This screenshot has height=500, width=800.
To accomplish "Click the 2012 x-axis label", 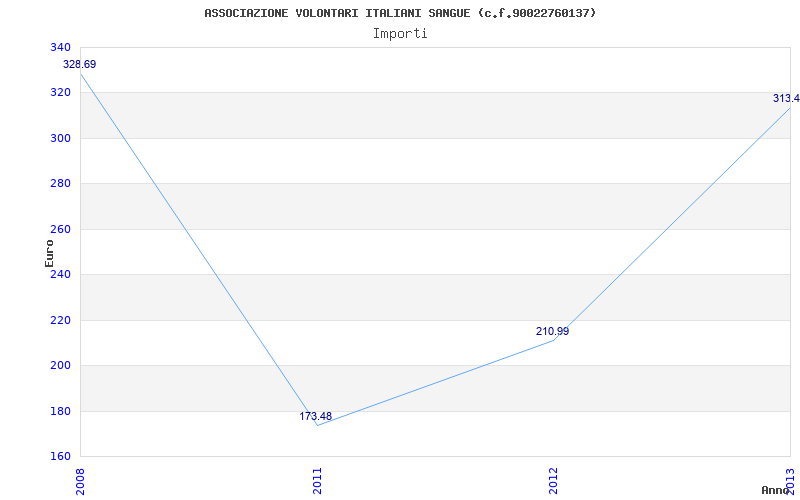I will point(554,481).
